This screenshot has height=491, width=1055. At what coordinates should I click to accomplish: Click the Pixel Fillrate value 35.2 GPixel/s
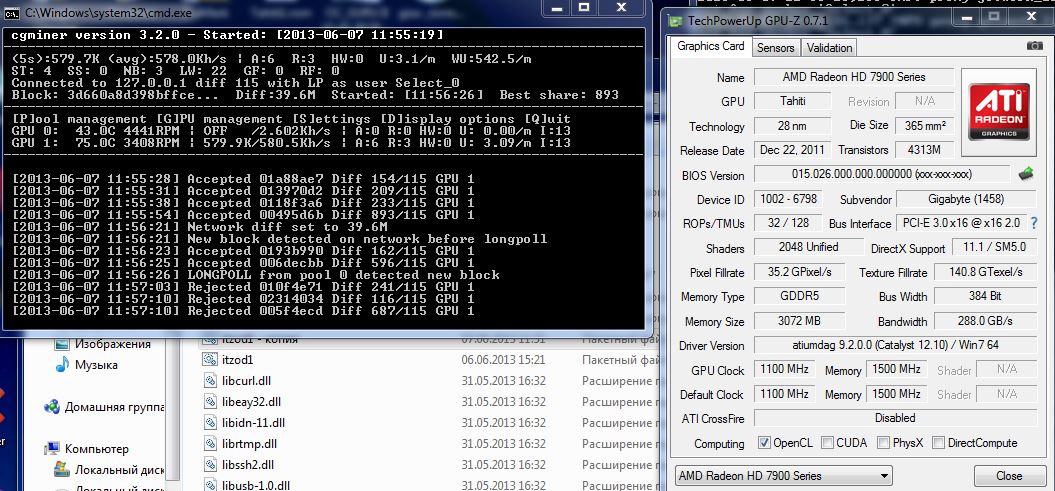(x=801, y=272)
